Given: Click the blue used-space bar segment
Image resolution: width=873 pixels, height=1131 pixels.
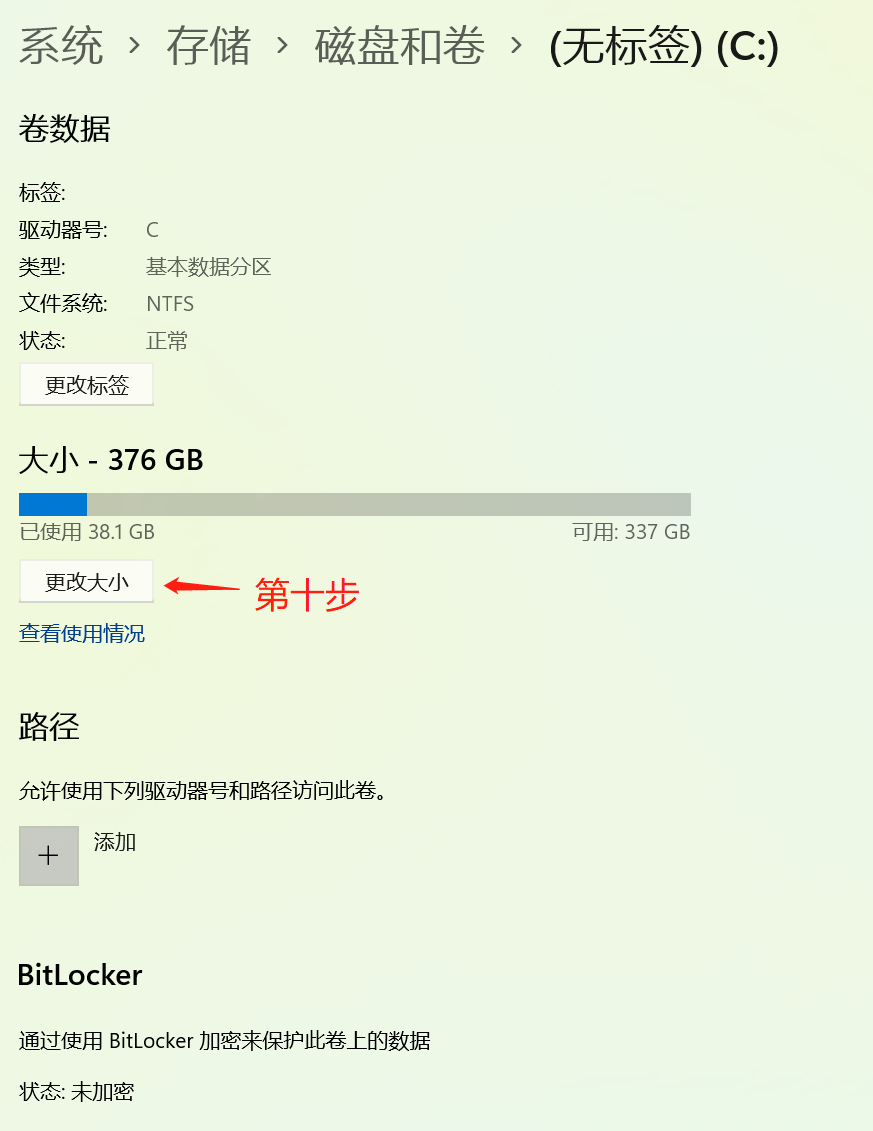Looking at the screenshot, I should click(x=53, y=504).
